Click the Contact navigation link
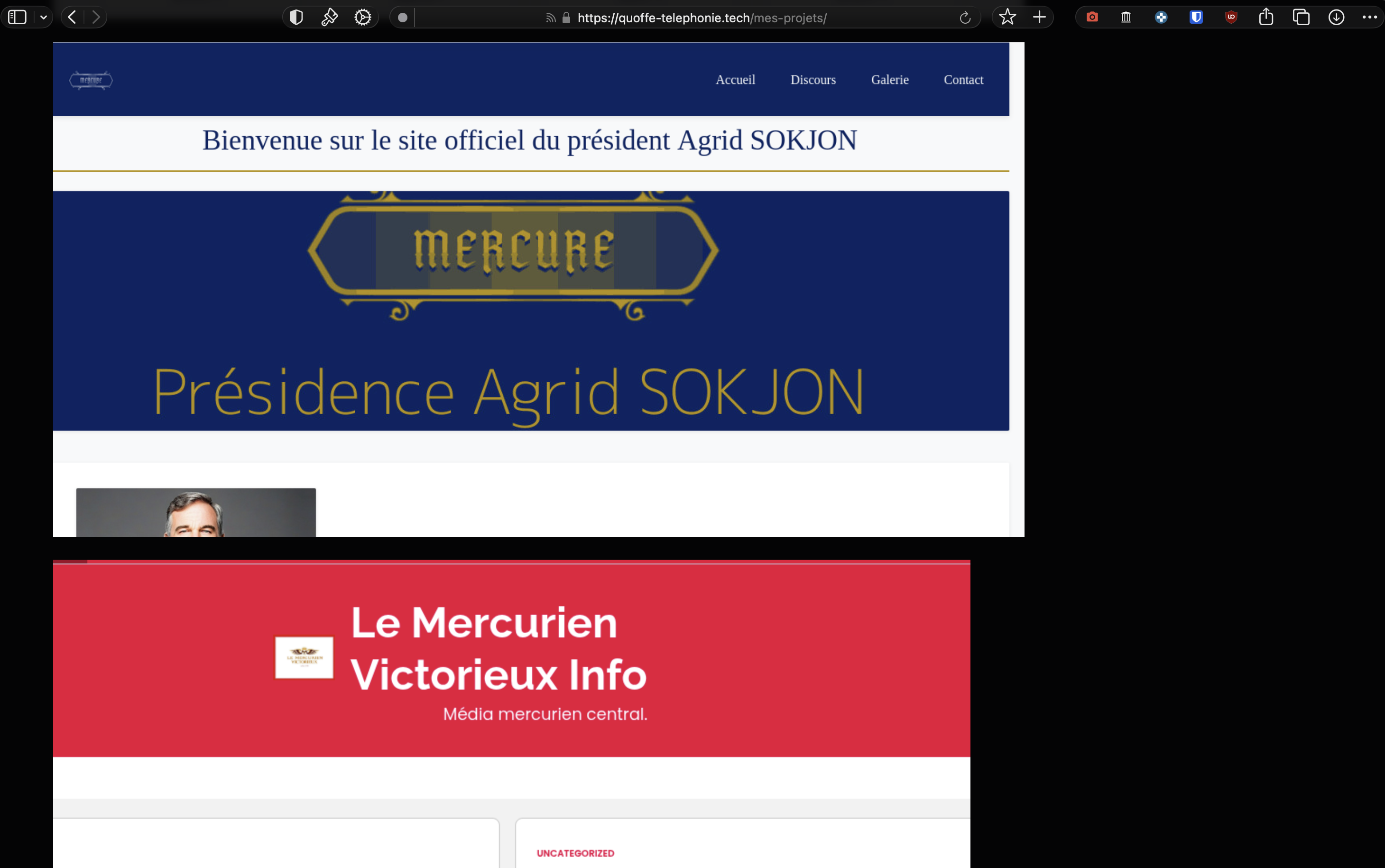Image resolution: width=1385 pixels, height=868 pixels. [x=963, y=80]
